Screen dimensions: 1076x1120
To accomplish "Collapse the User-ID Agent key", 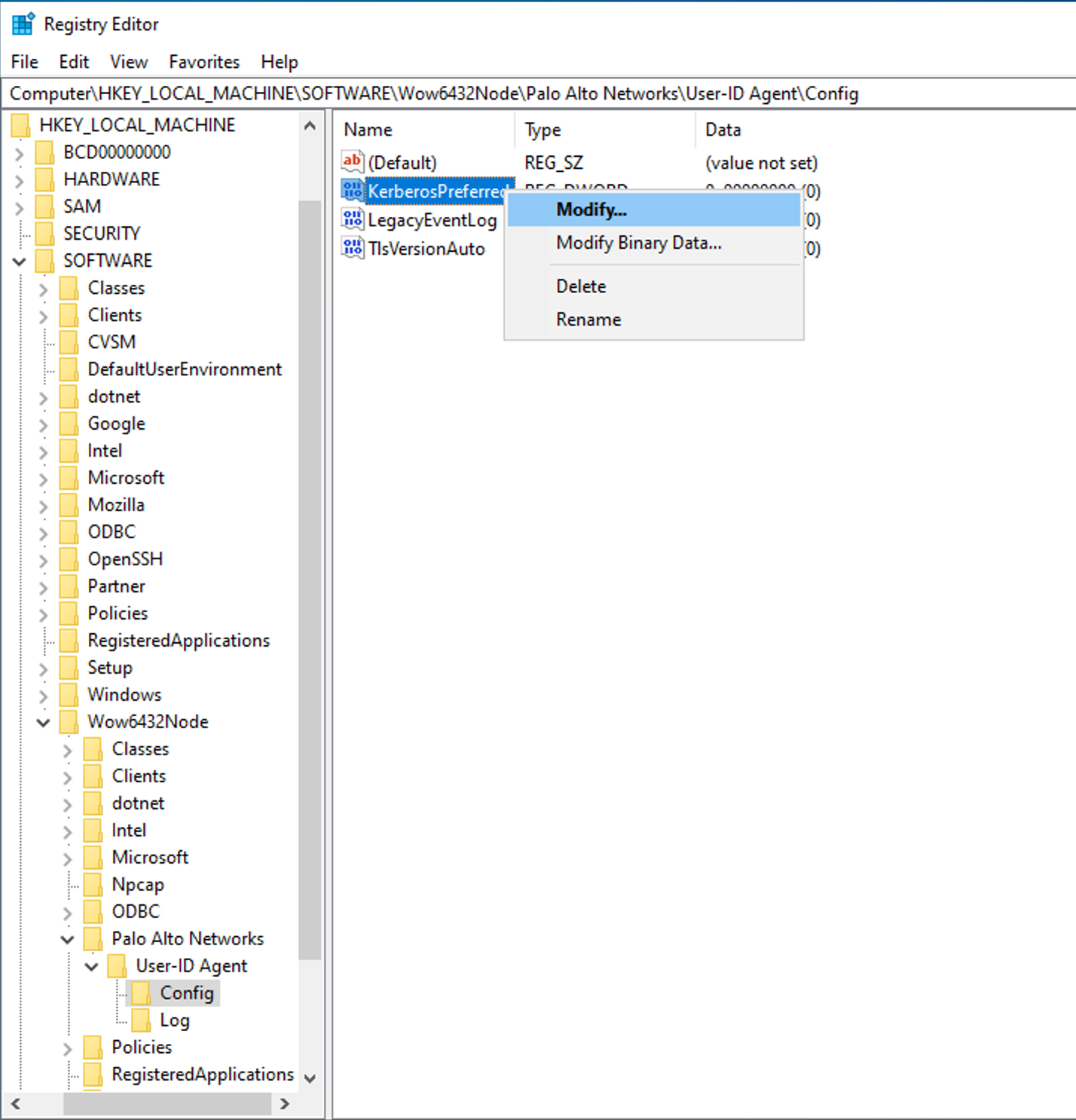I will [x=91, y=965].
